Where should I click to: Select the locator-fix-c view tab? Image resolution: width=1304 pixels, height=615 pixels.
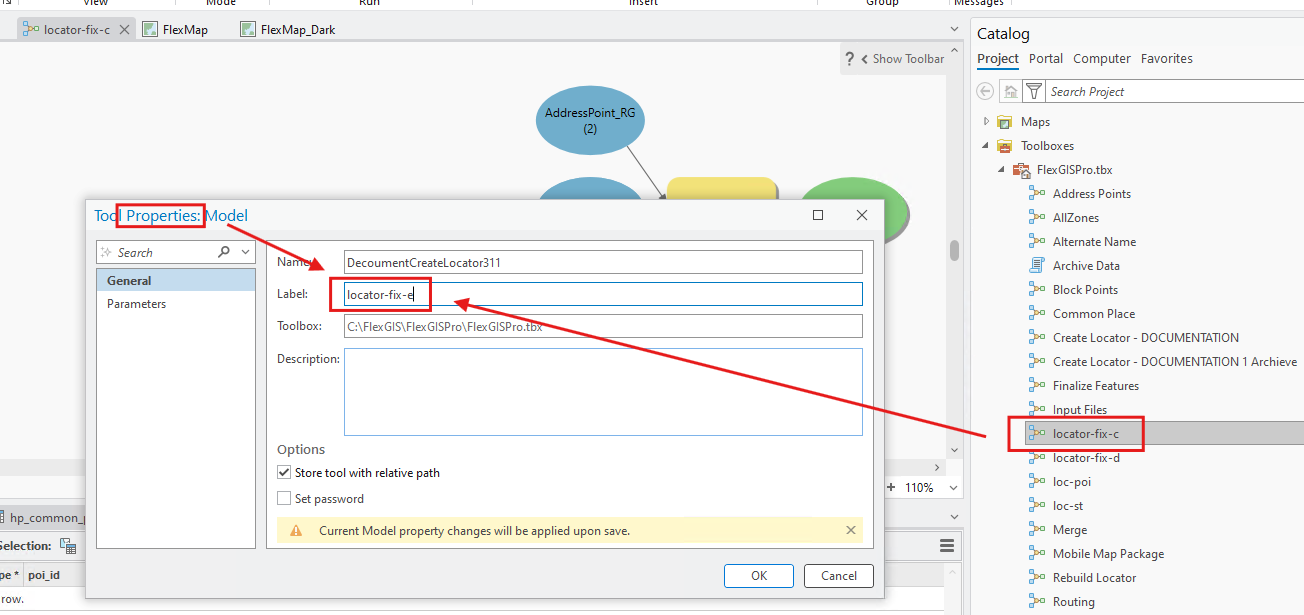pyautogui.click(x=76, y=29)
